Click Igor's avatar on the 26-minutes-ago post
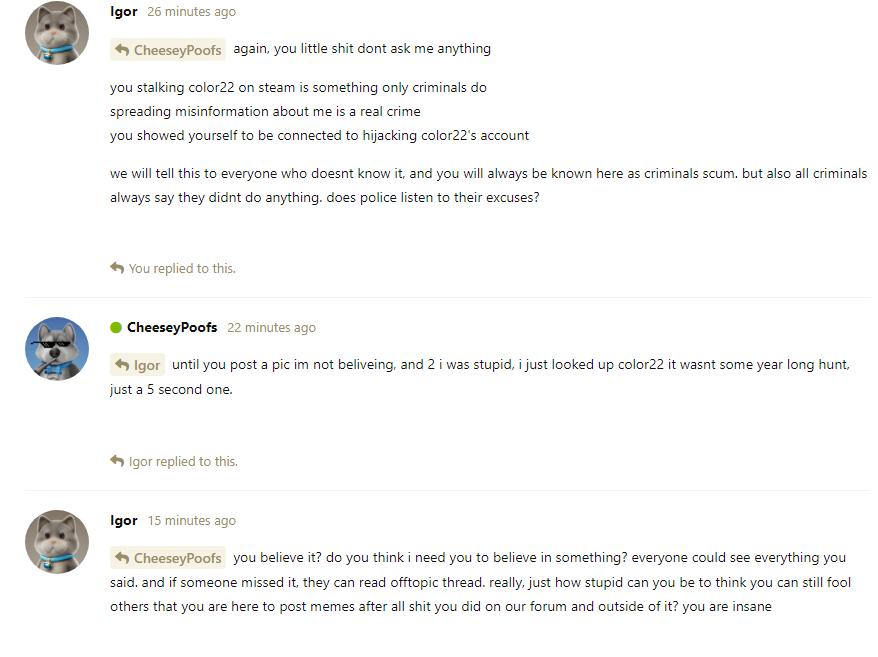Viewport: 878px width, 657px height. [x=57, y=33]
